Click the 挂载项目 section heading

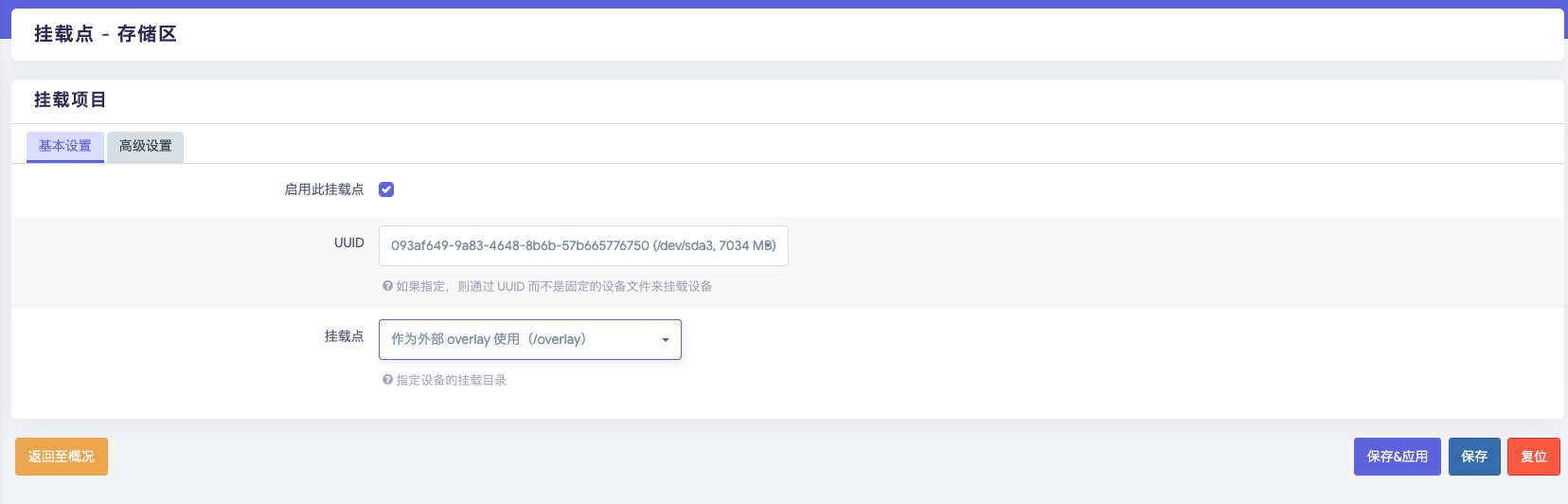point(70,99)
